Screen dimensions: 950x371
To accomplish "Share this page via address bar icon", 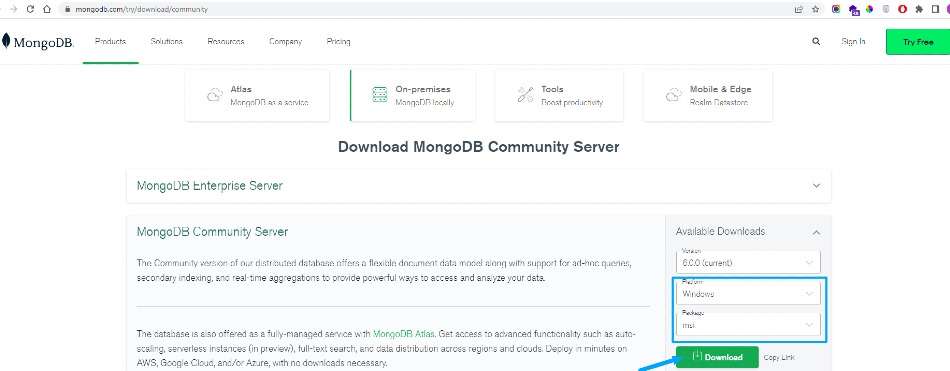I will (799, 9).
